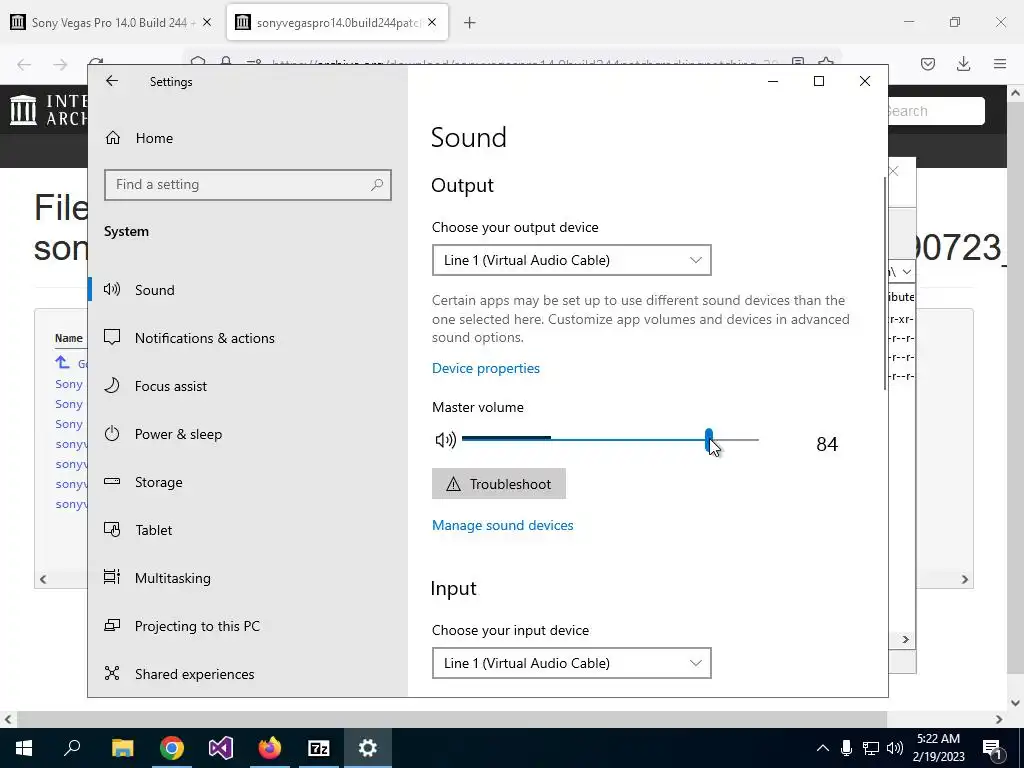Open the notification center icon
1024x768 pixels.
pos(992,748)
